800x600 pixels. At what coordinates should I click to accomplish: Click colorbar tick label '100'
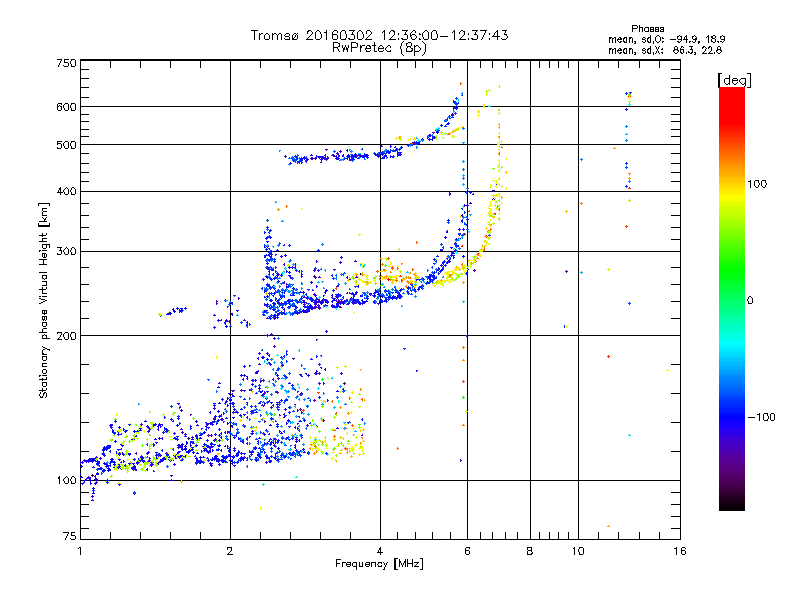757,184
